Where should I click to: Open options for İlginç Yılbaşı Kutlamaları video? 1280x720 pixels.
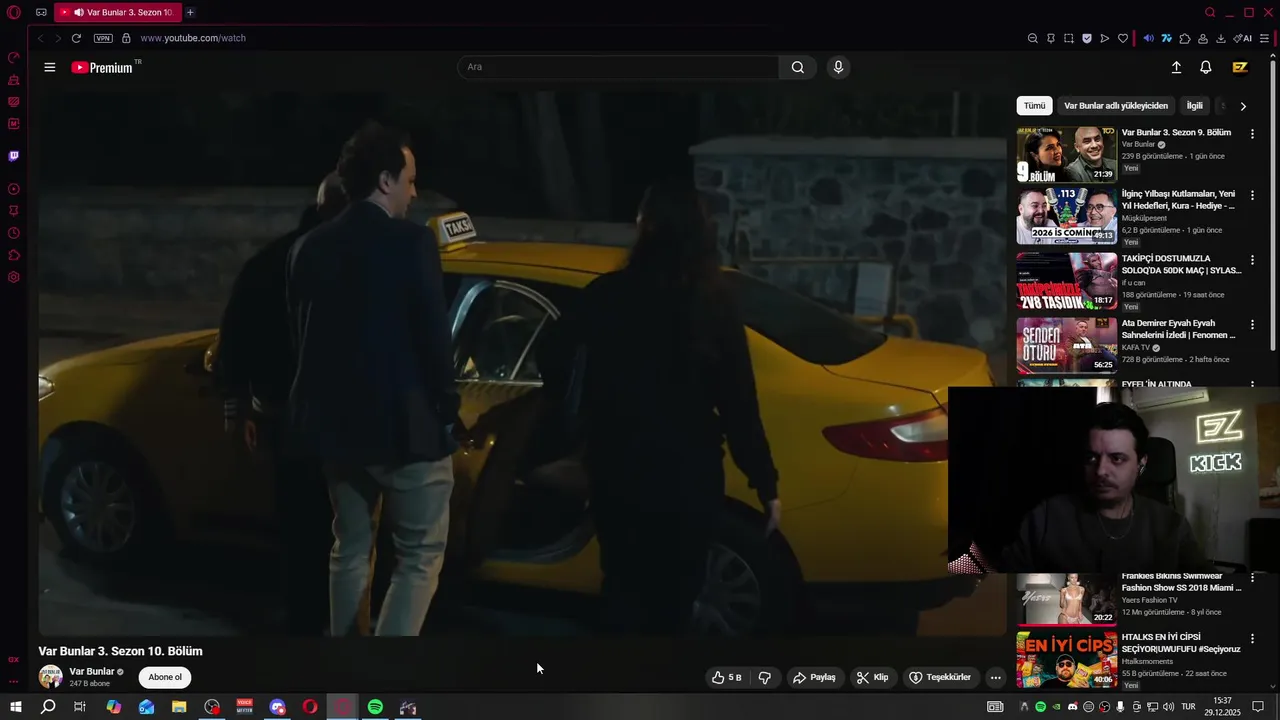tap(1252, 196)
